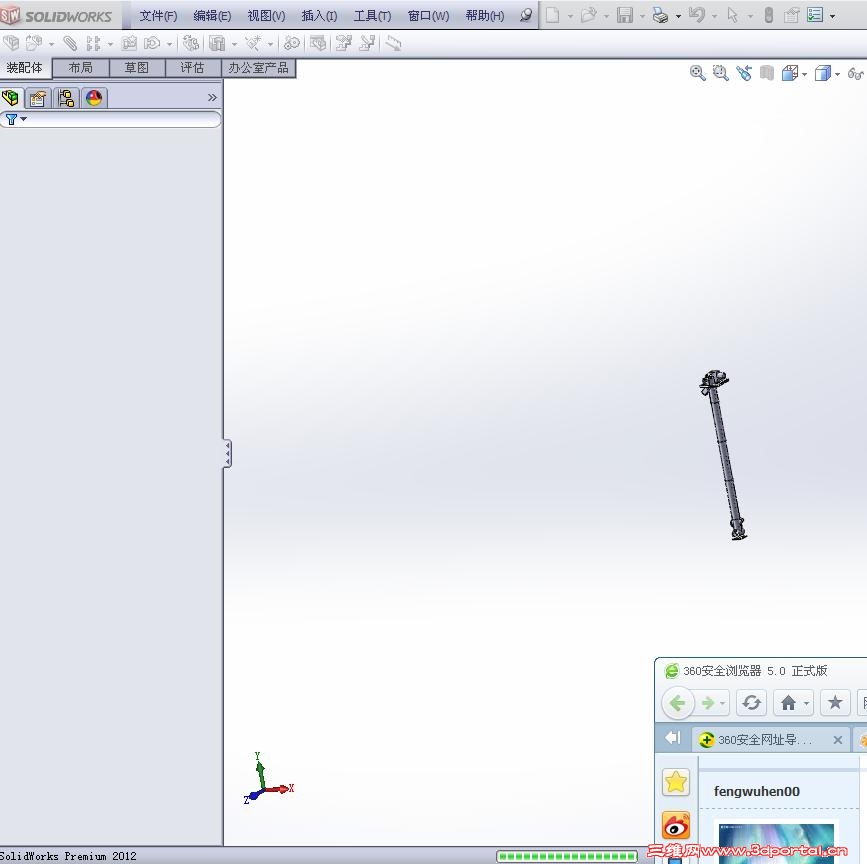Click the Options checklist icon
Viewport: 867px width, 864px height.
coord(815,15)
